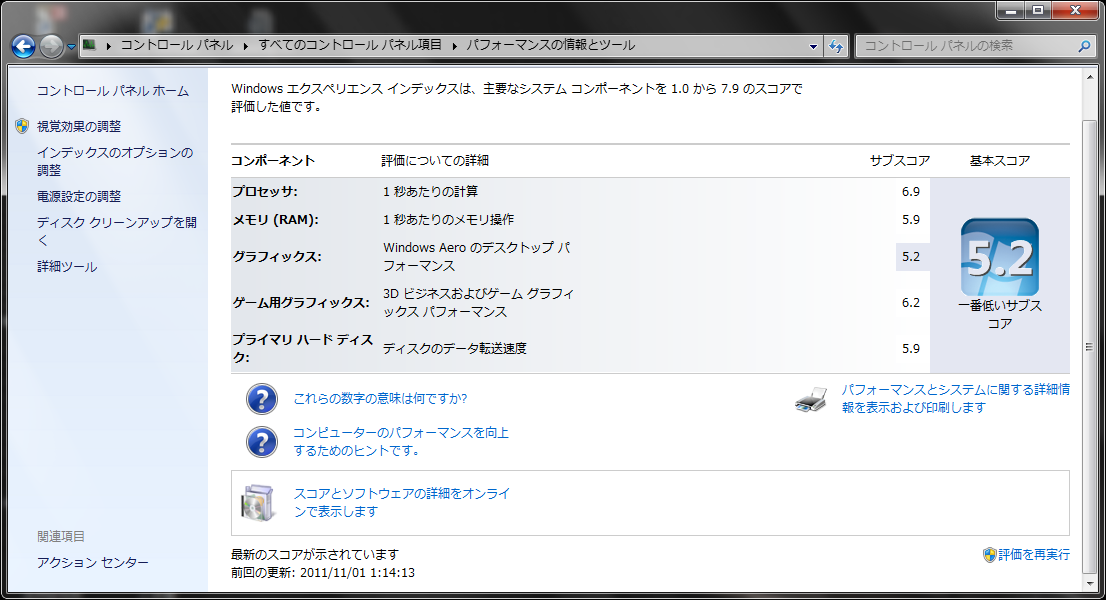Viewport: 1106px width, 600px height.
Task: Select コントロール パネル in the breadcrumb
Action: (176, 45)
